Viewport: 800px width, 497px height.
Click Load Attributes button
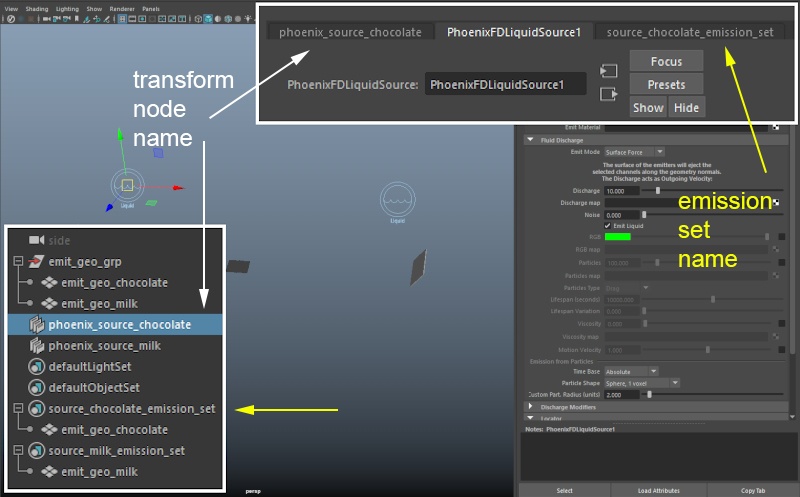click(659, 490)
